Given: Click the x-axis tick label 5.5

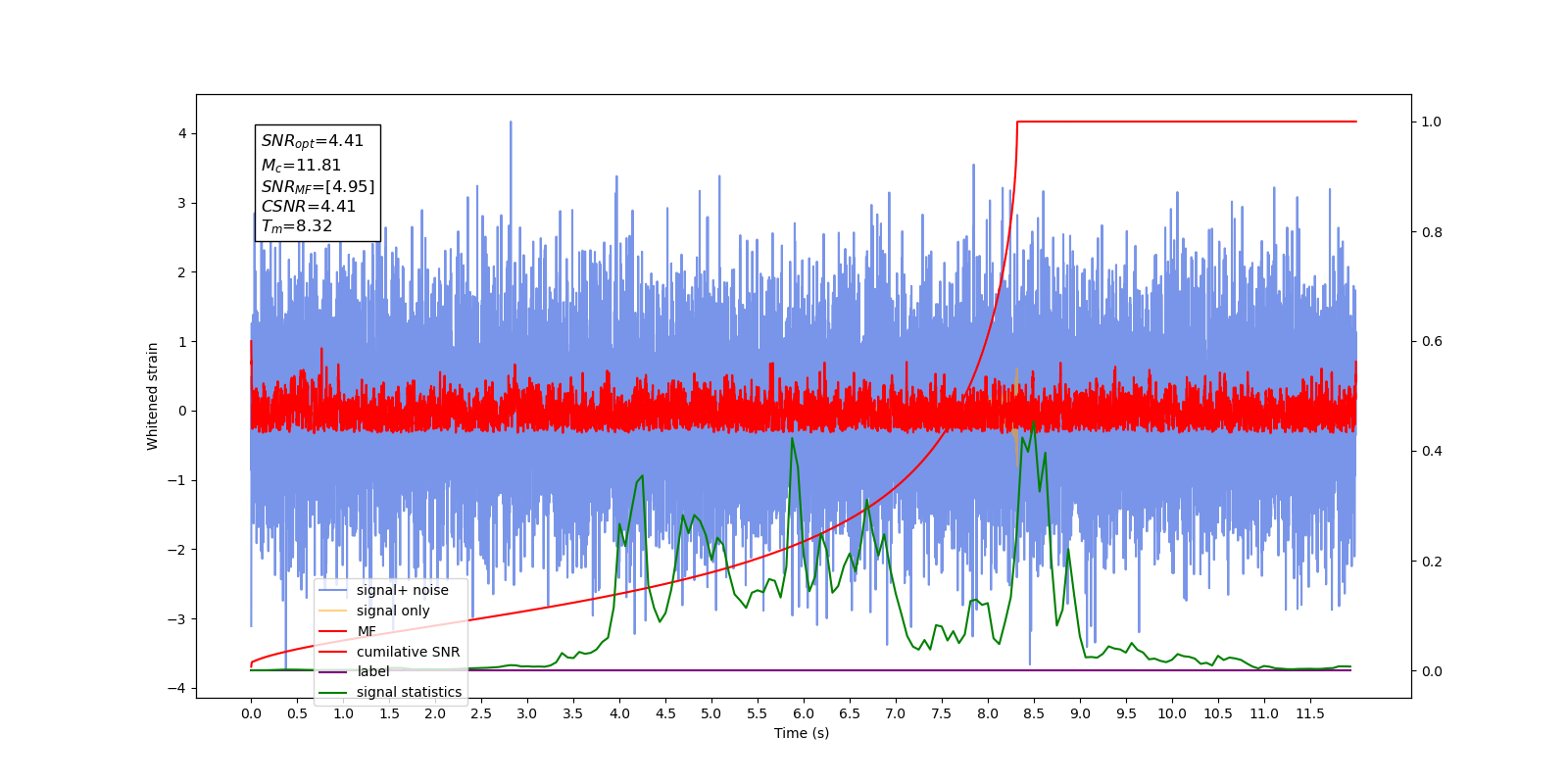Looking at the screenshot, I should coord(758,713).
